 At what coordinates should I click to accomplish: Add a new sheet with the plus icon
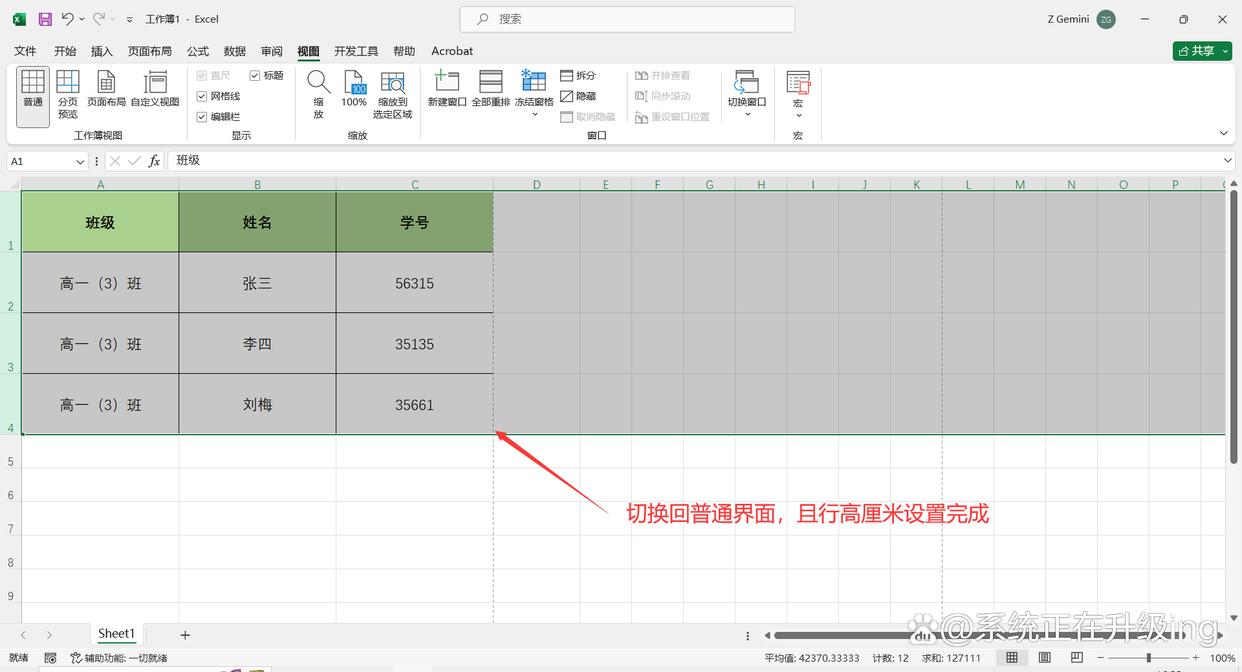(185, 635)
